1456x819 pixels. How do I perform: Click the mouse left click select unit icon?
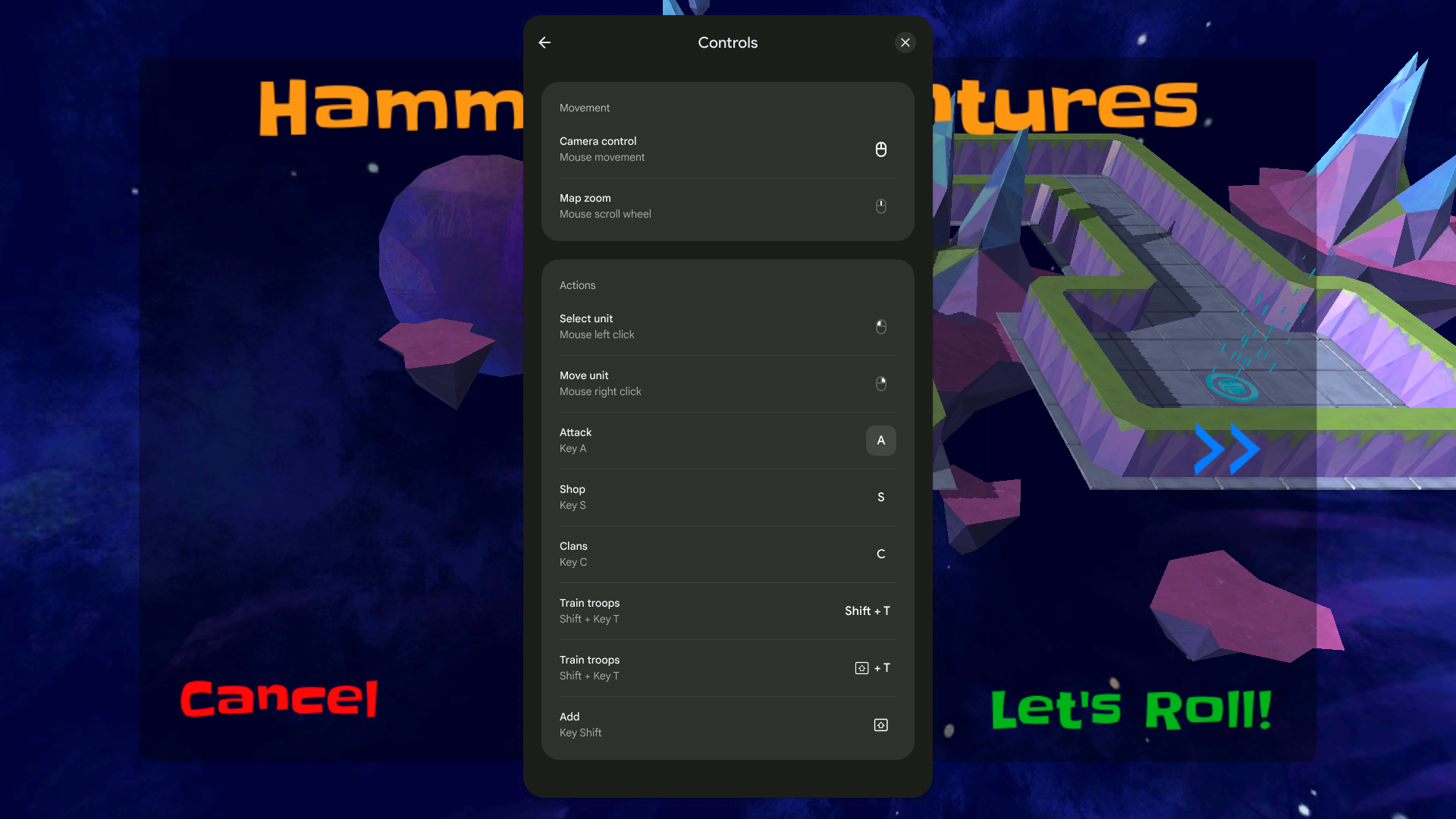coord(881,326)
